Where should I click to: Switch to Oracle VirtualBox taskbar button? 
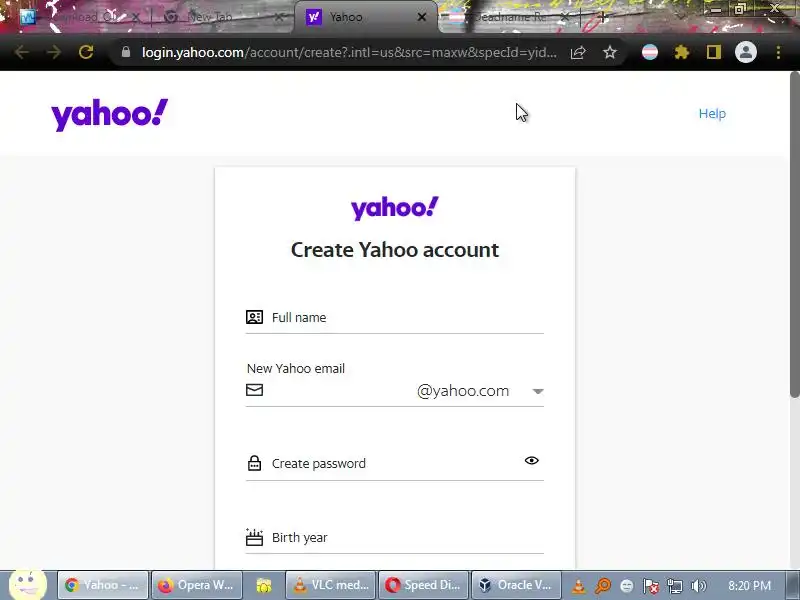coord(516,585)
